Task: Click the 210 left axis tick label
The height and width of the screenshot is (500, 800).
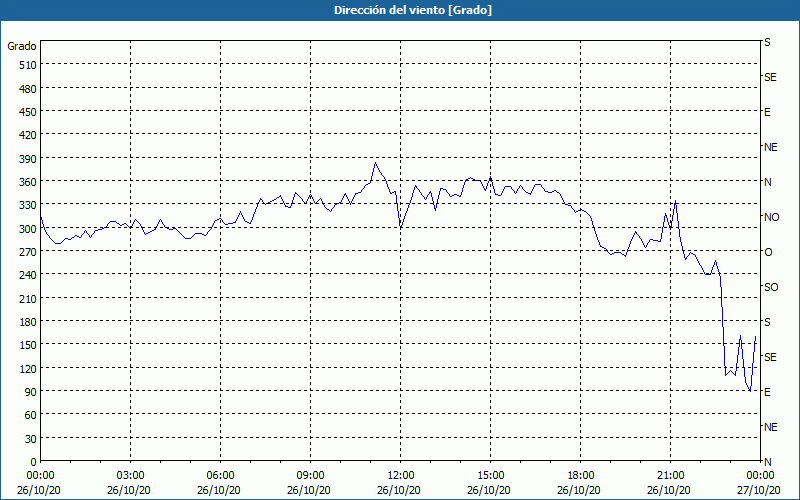Action: pos(28,298)
